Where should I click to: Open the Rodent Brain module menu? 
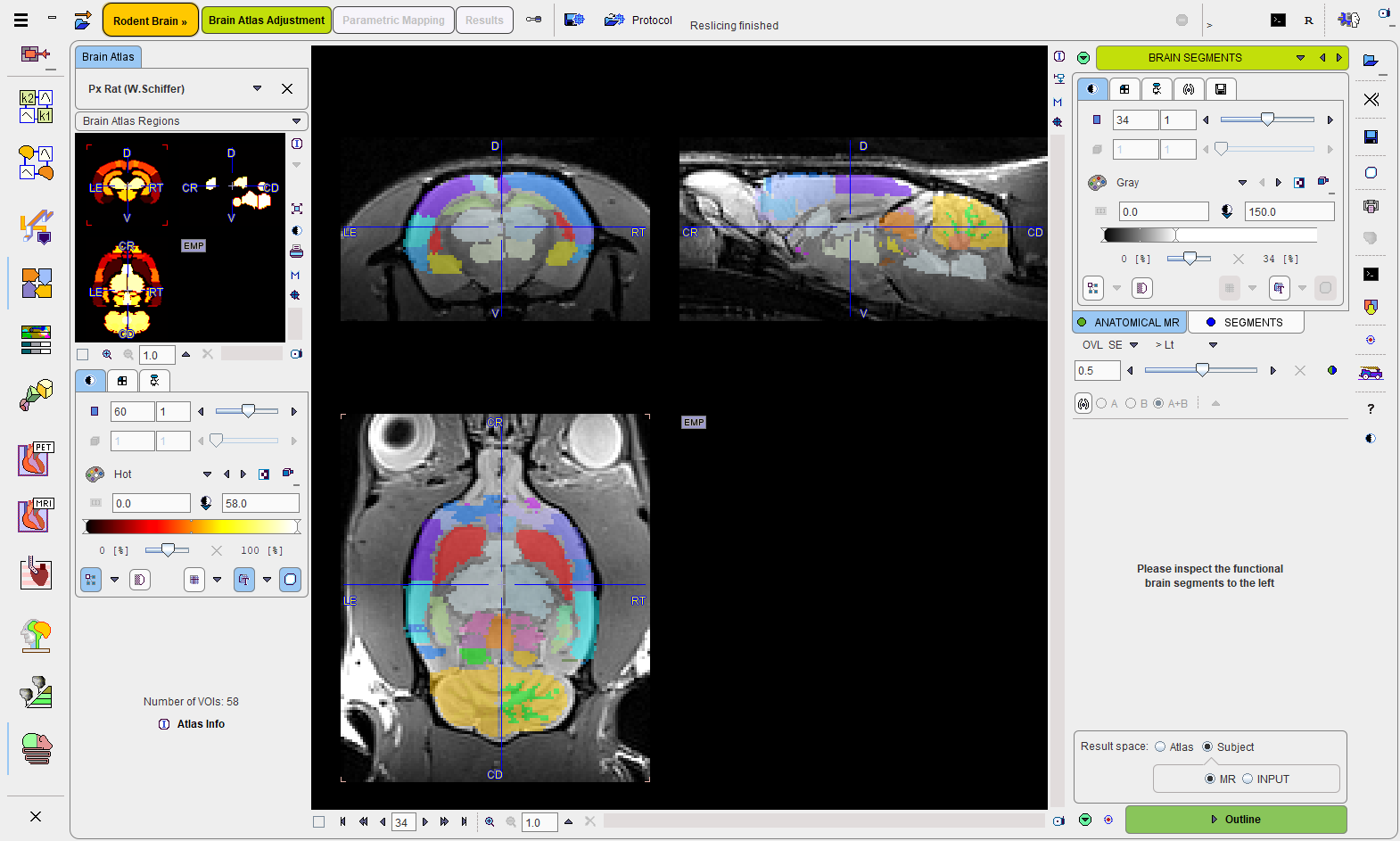click(x=150, y=20)
